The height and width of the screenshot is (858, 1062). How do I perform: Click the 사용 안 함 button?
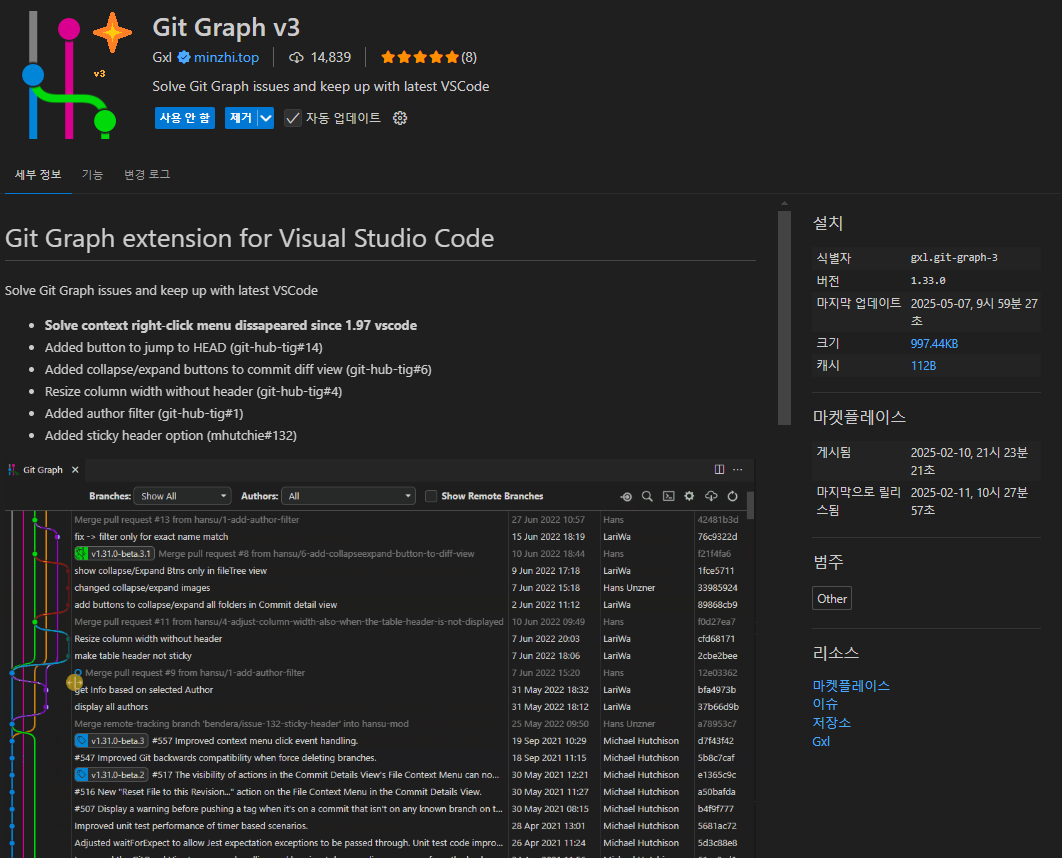click(x=185, y=118)
